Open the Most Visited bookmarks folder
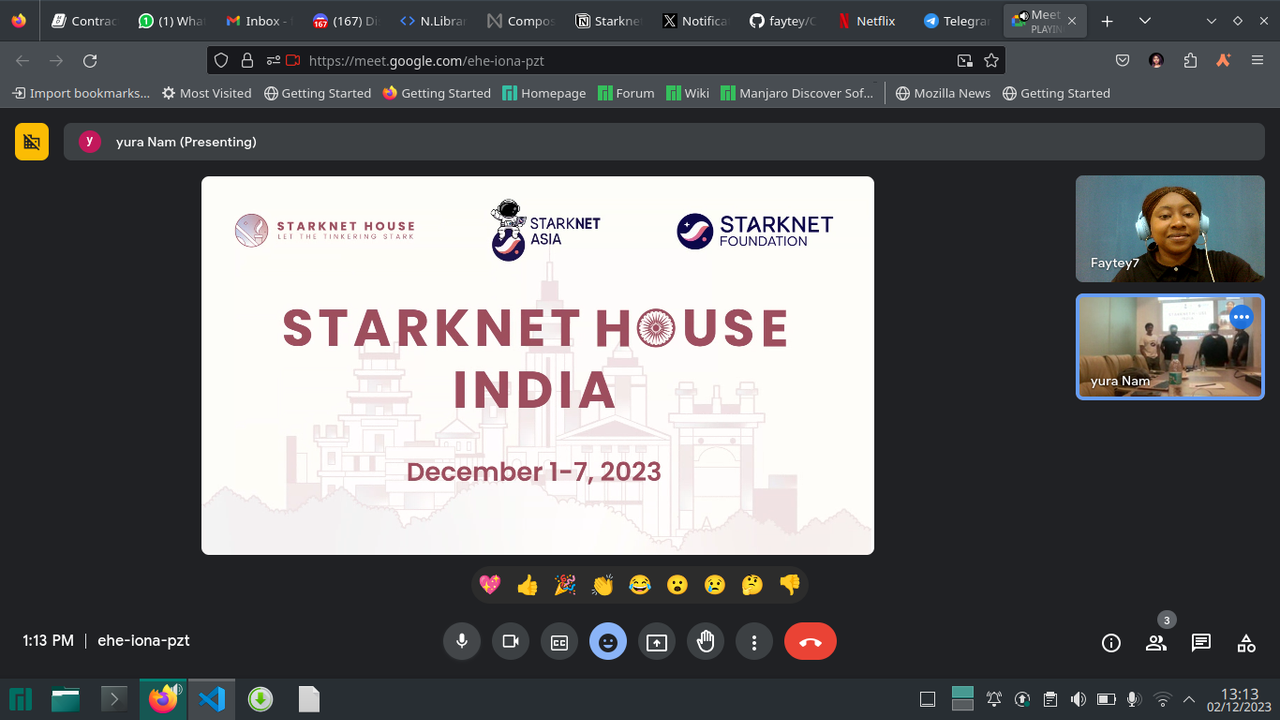The height and width of the screenshot is (720, 1280). pos(207,93)
